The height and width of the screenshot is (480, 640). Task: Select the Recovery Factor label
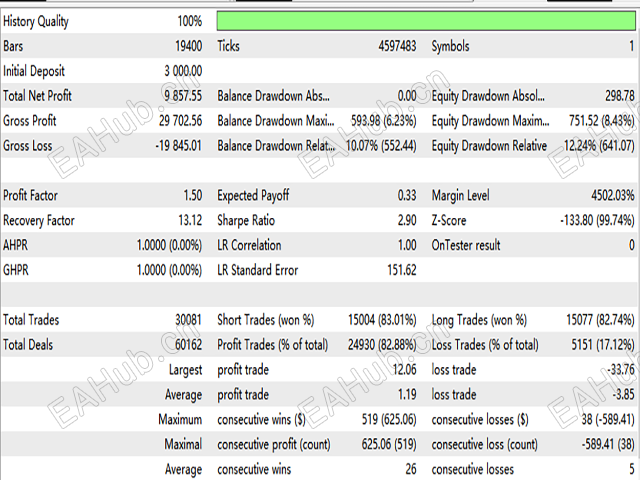(39, 220)
